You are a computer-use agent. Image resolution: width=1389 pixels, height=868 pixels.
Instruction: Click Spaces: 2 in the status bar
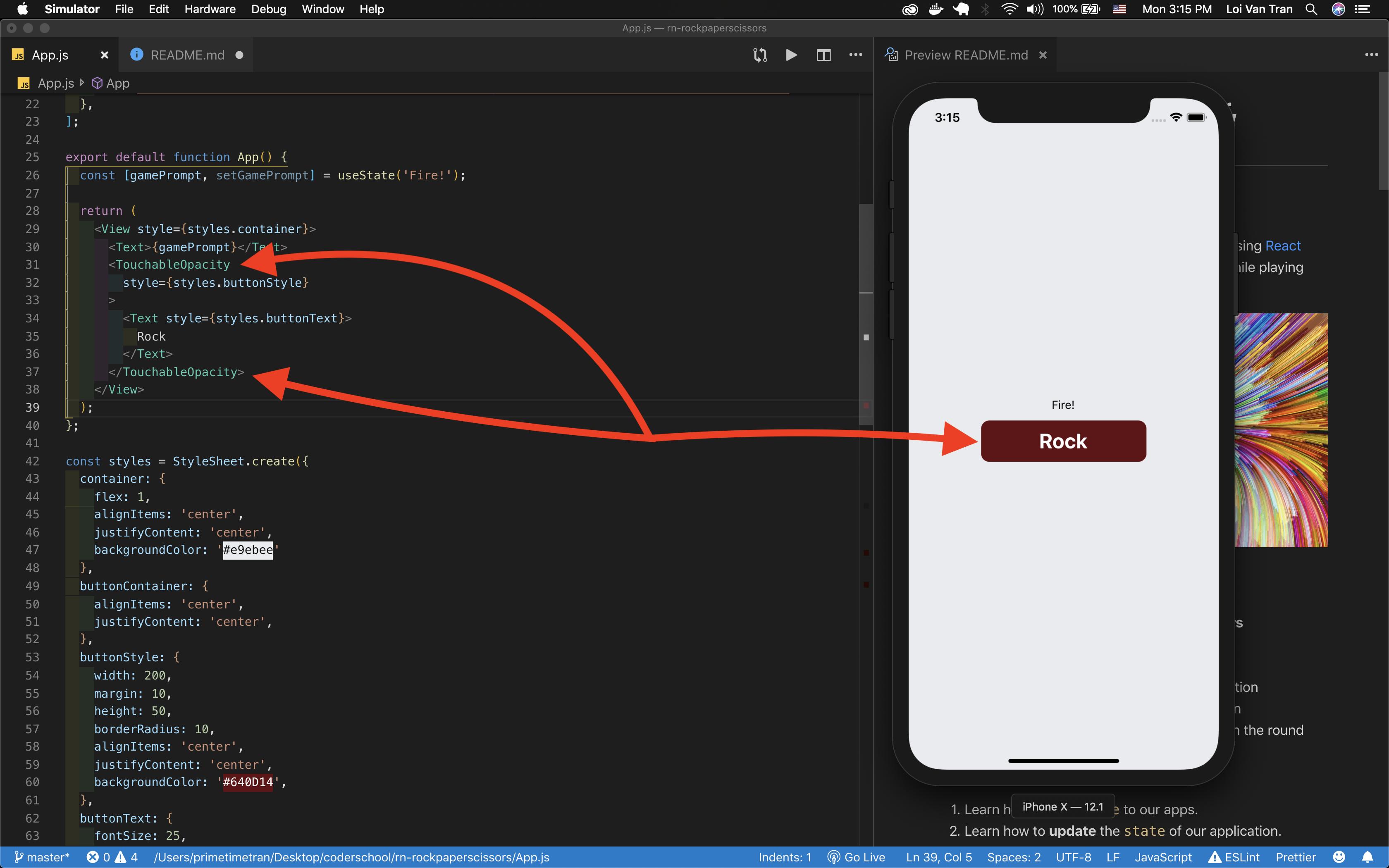(1014, 857)
